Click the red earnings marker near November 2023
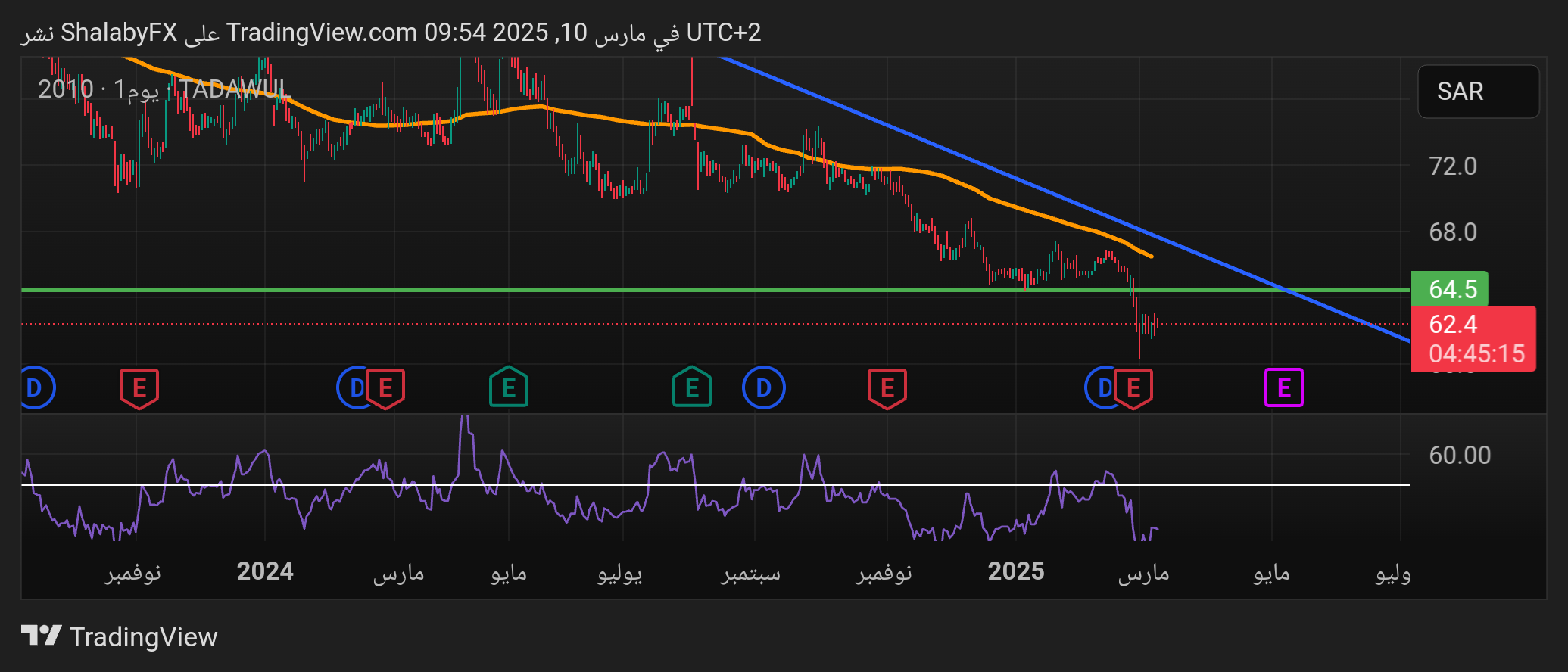The width and height of the screenshot is (1568, 672). (x=139, y=388)
